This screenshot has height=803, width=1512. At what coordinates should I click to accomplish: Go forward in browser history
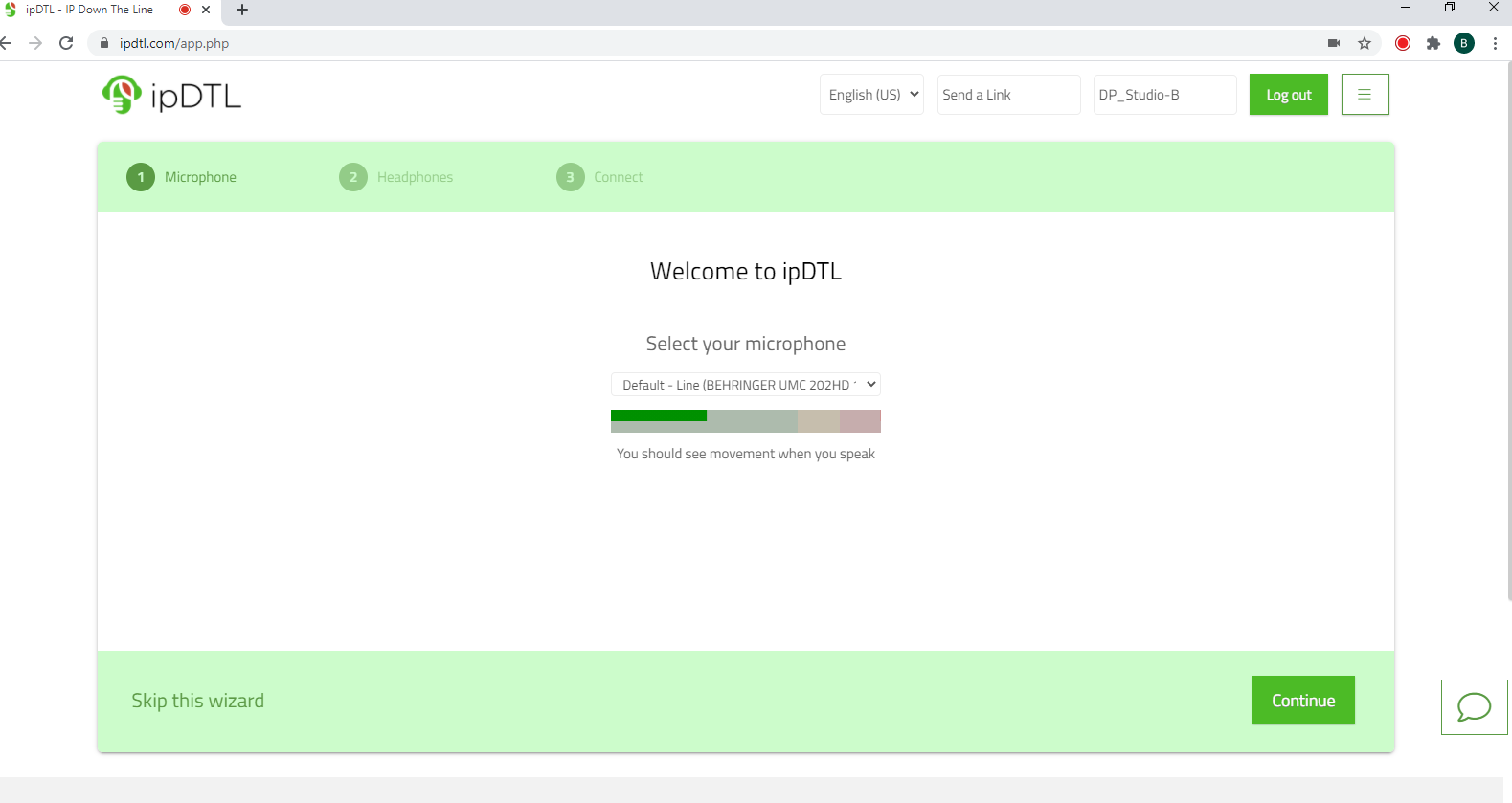(35, 43)
